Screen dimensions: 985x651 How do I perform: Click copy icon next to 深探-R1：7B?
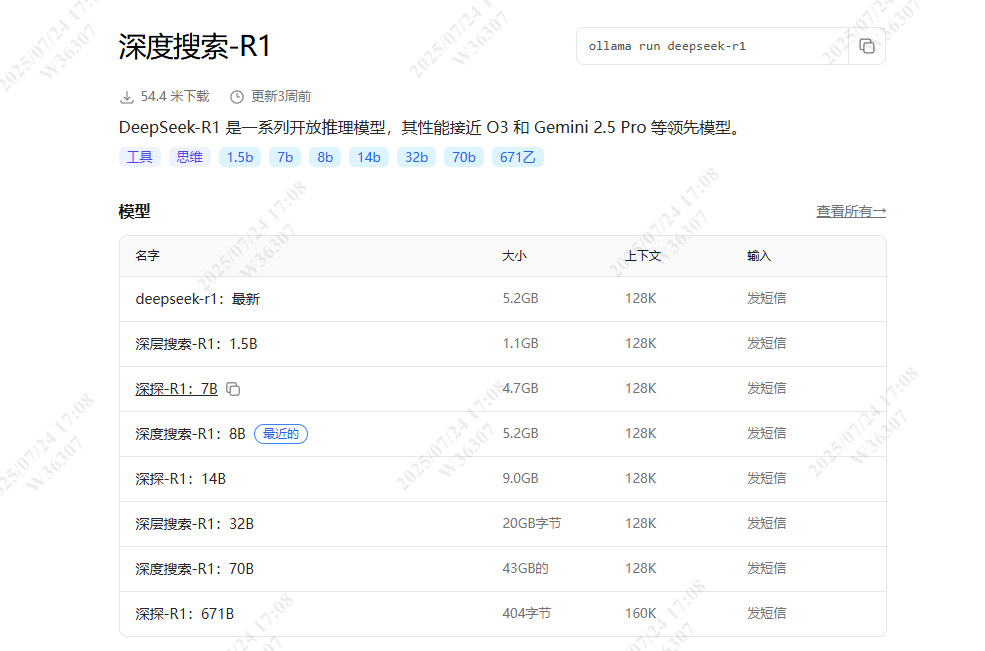[x=233, y=388]
